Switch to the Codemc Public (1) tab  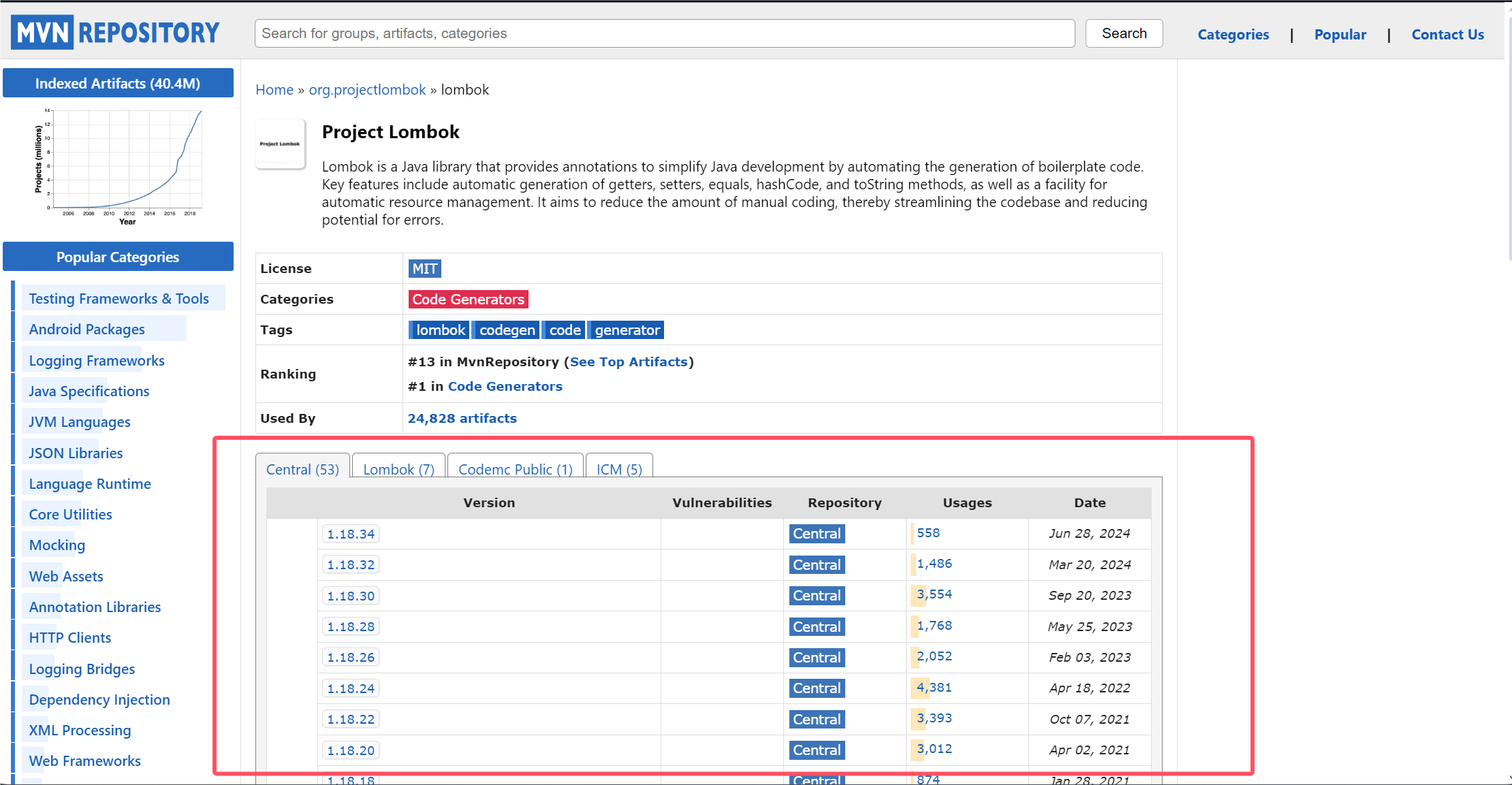click(515, 470)
